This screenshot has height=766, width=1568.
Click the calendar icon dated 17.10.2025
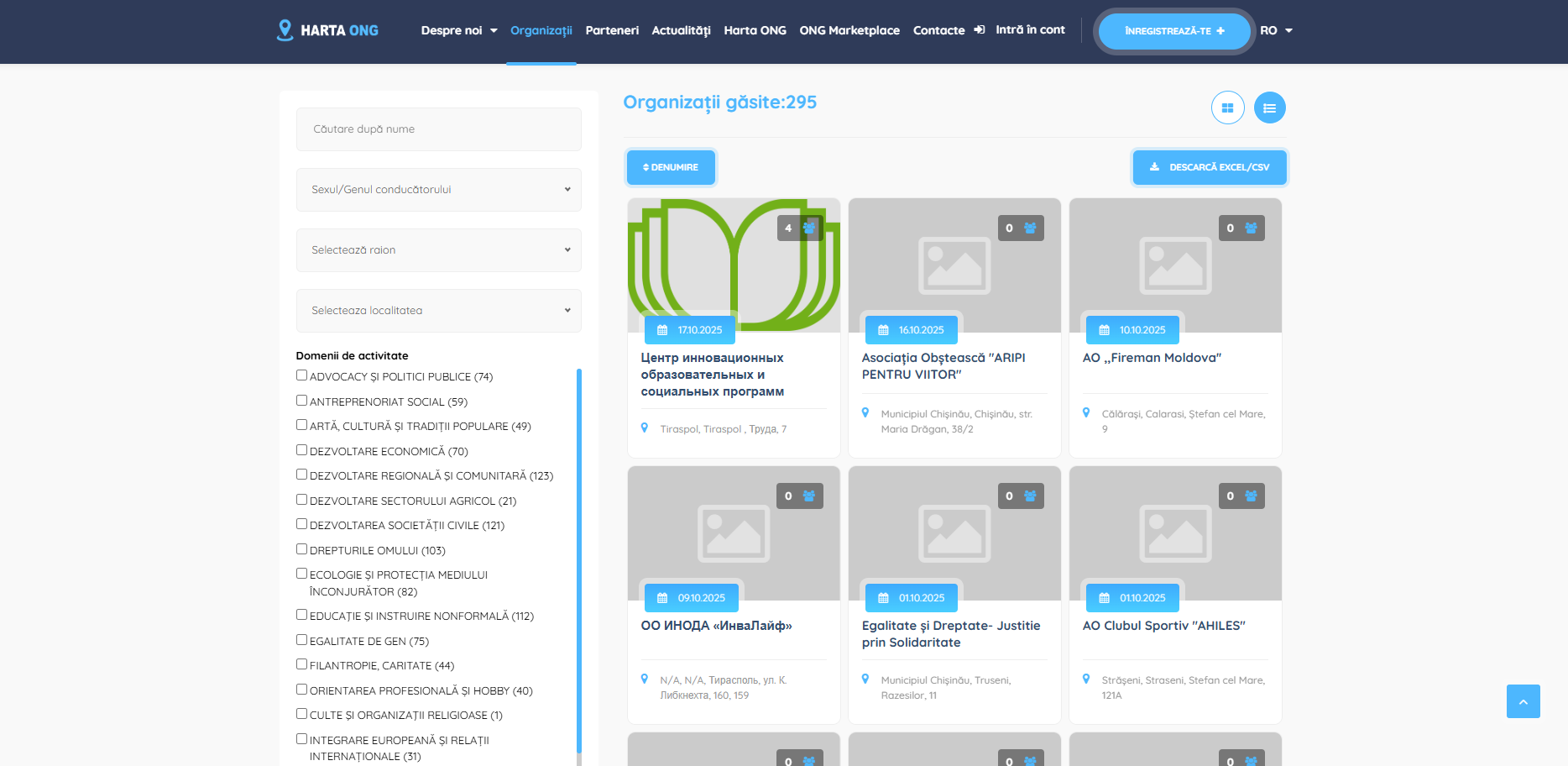coord(662,330)
